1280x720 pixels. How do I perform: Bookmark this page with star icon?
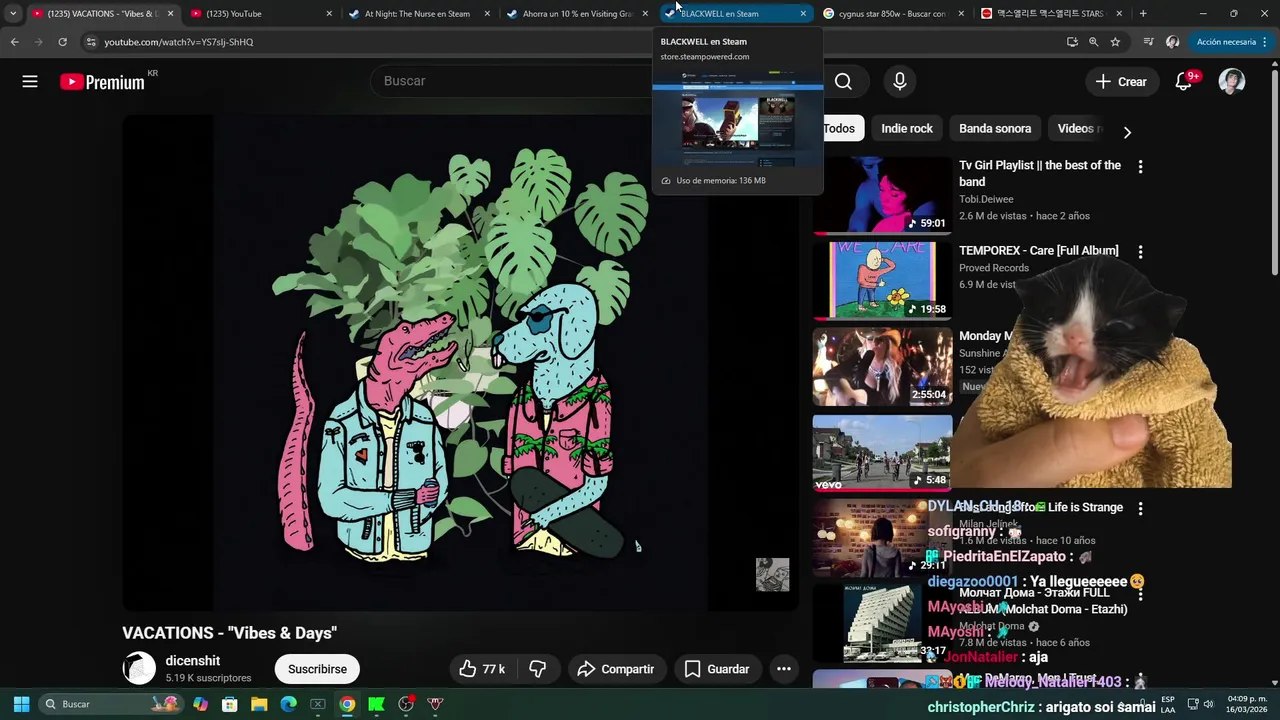1115,42
